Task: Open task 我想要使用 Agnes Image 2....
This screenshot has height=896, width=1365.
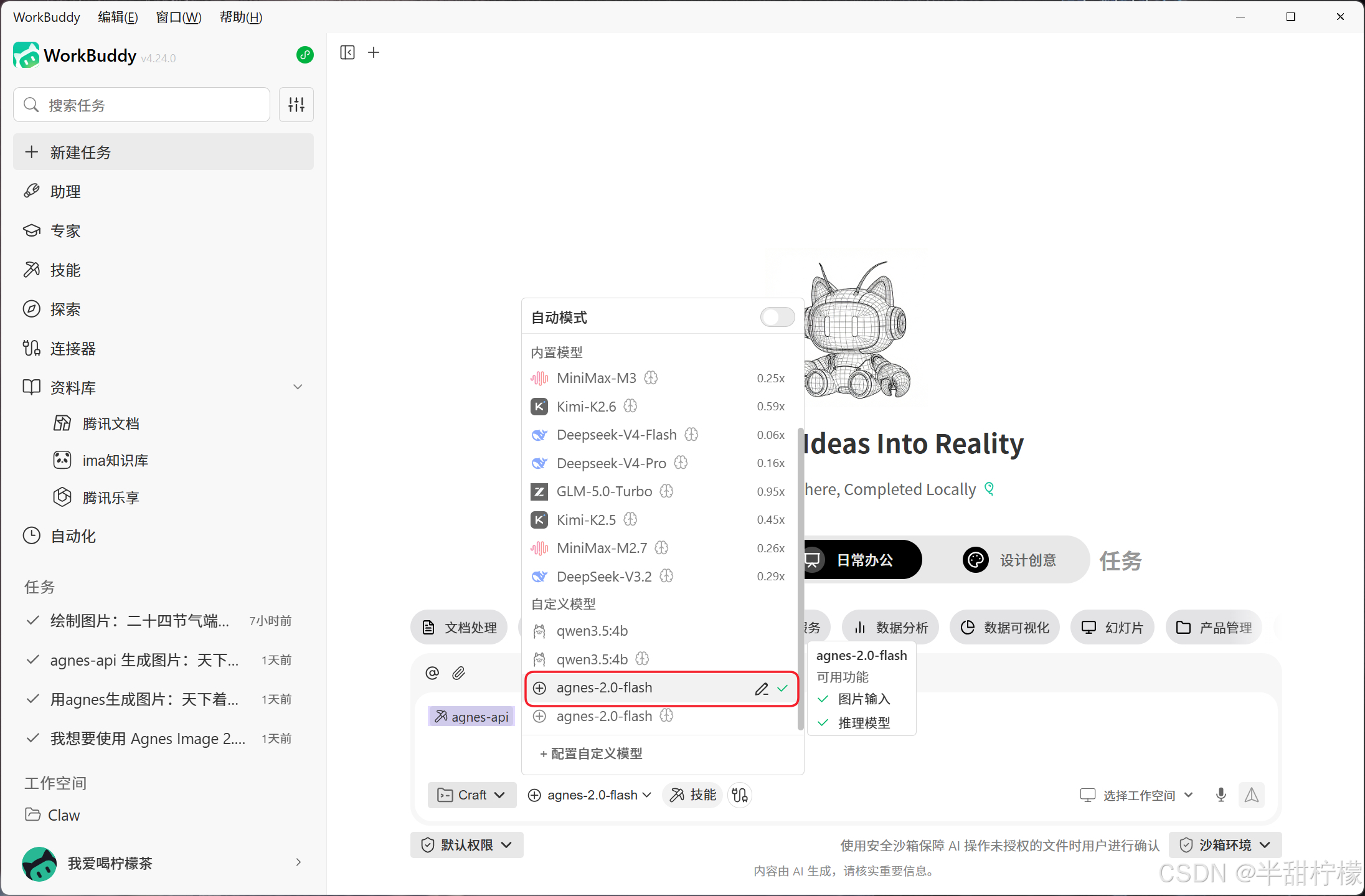Action: (163, 738)
